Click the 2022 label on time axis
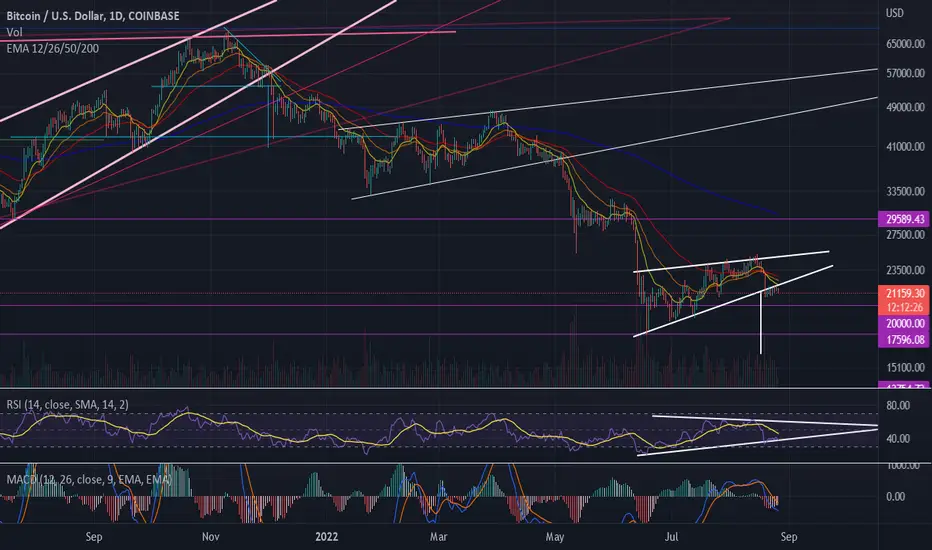 pyautogui.click(x=326, y=537)
